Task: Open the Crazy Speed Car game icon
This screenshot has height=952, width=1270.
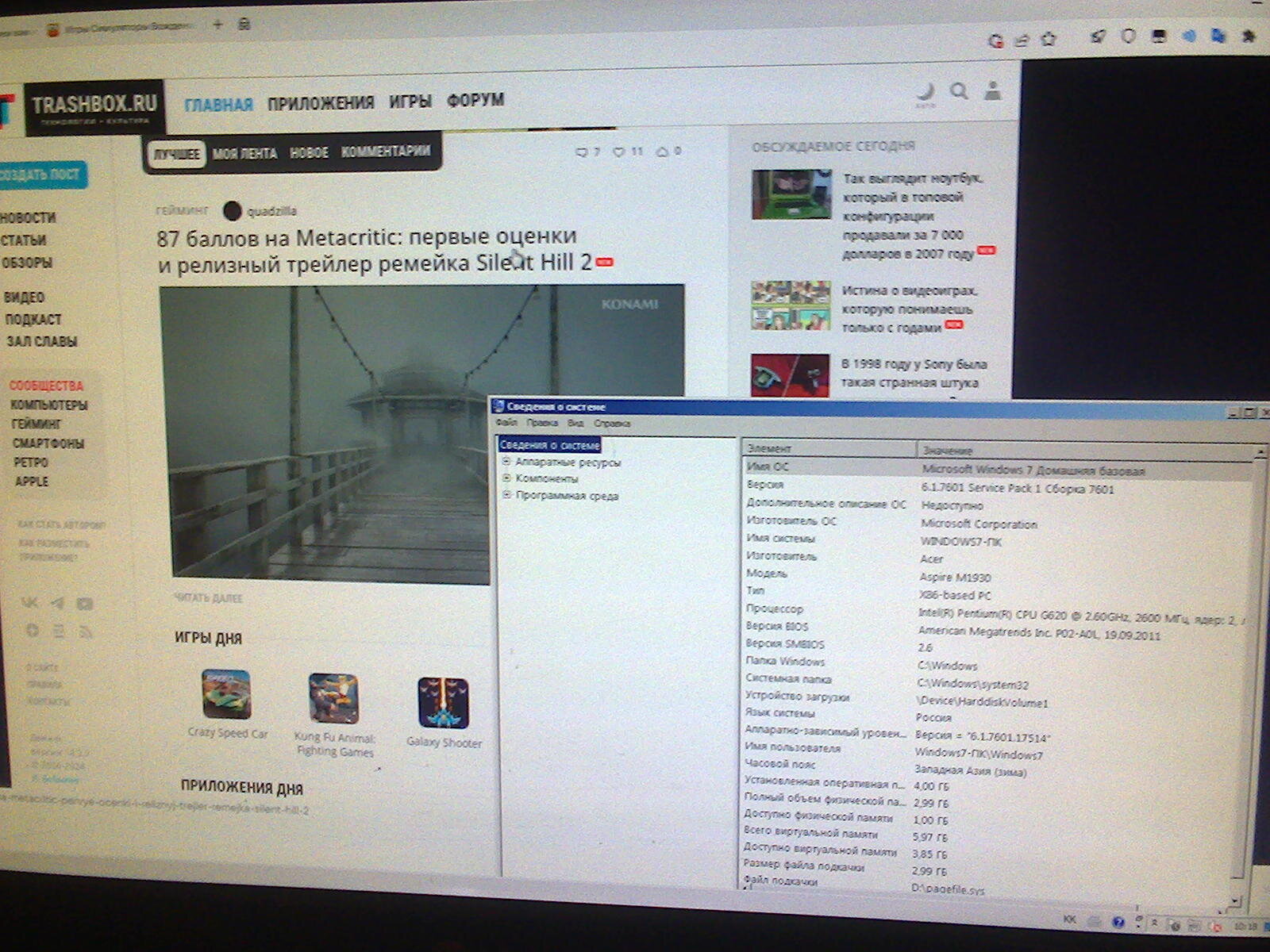Action: tap(226, 694)
